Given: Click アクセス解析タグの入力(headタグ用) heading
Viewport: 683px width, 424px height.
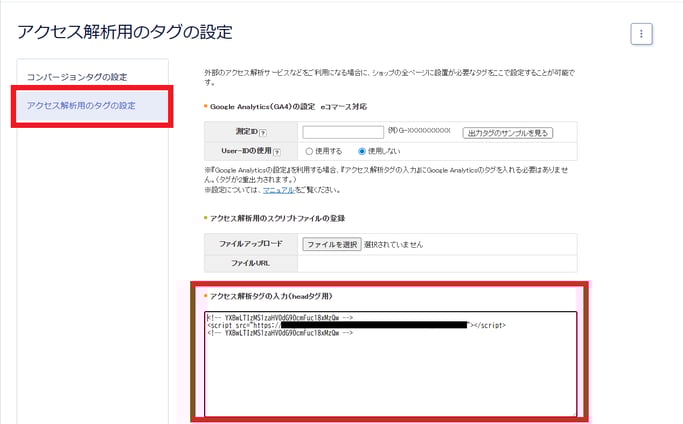Looking at the screenshot, I should point(271,296).
